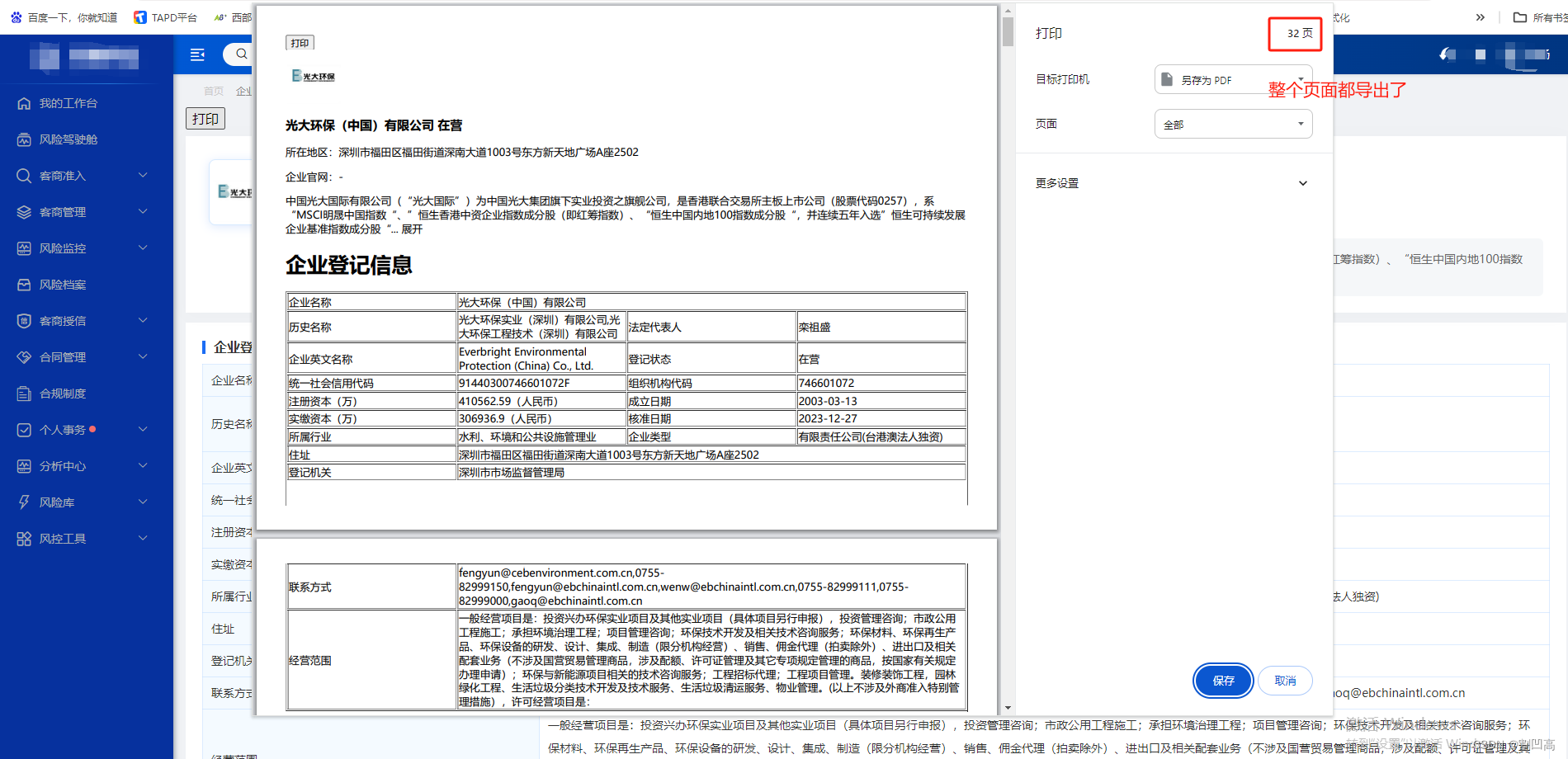Expand the 分析中心 menu arrow
Screen dimensions: 1568x759
(x=143, y=466)
